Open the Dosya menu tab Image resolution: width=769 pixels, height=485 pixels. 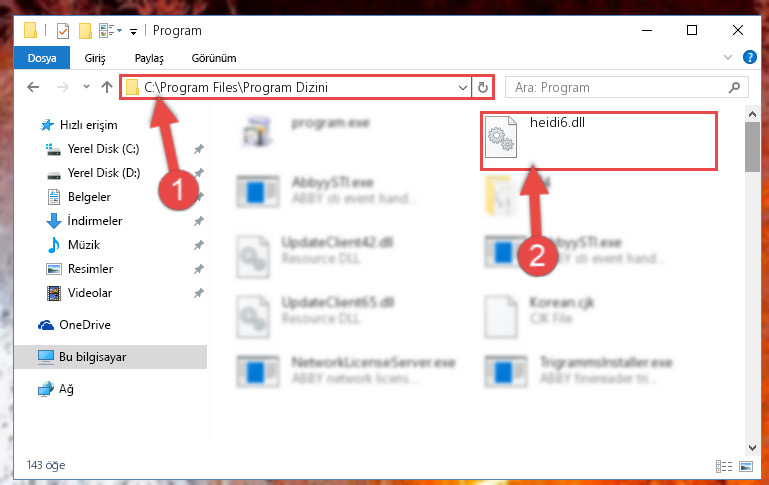(42, 58)
